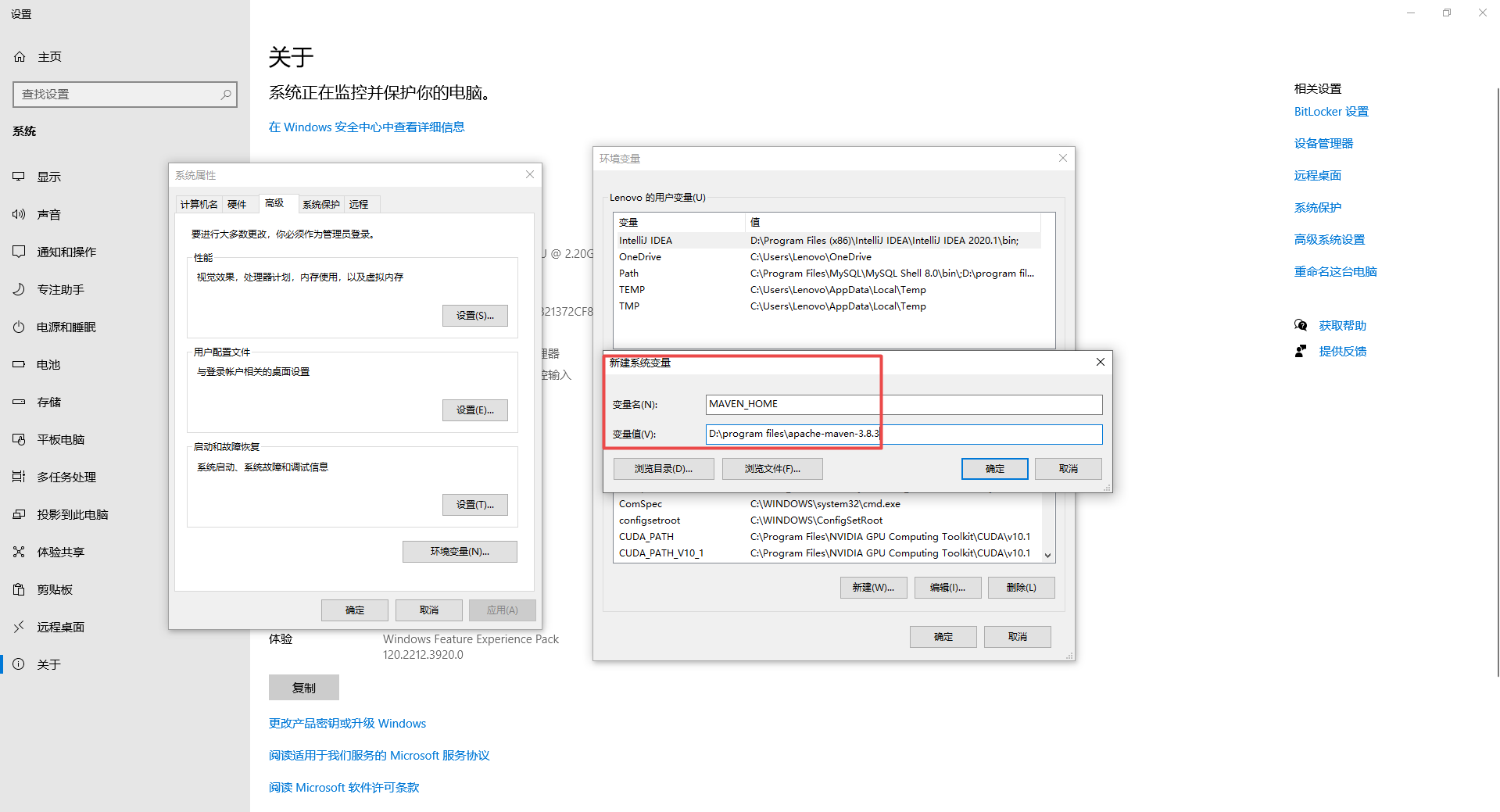
Task: Open 环境变量(N)... button
Action: (460, 552)
